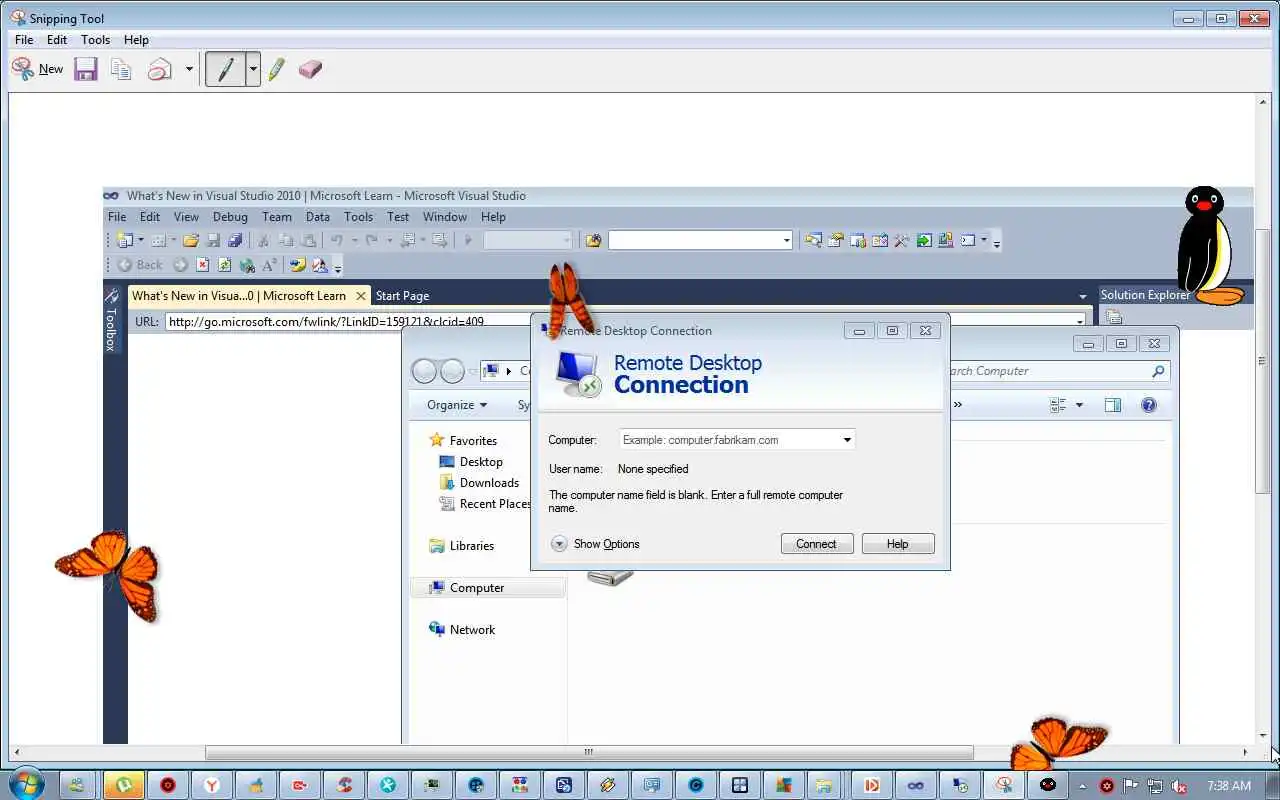
Task: Click the Solution Explorer panel header
Action: [1145, 295]
